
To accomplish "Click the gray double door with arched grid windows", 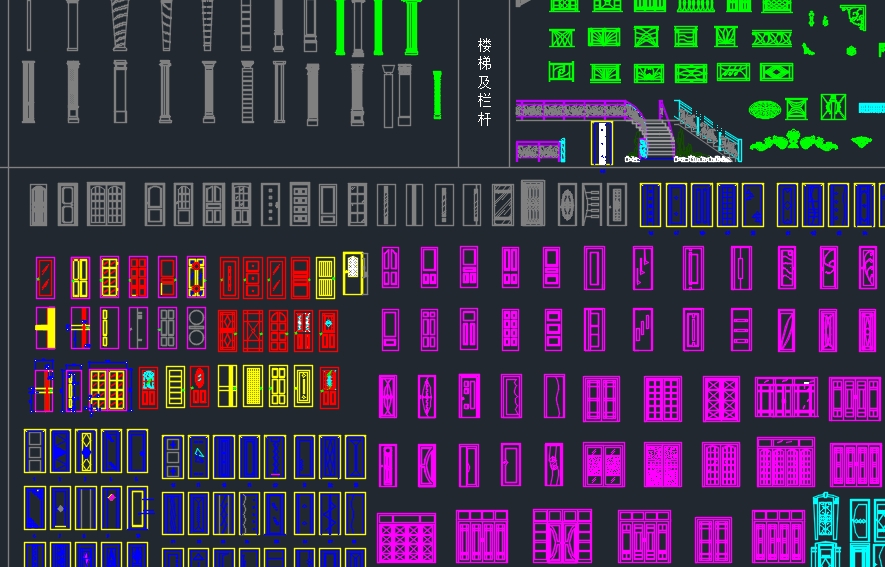I will tap(106, 204).
